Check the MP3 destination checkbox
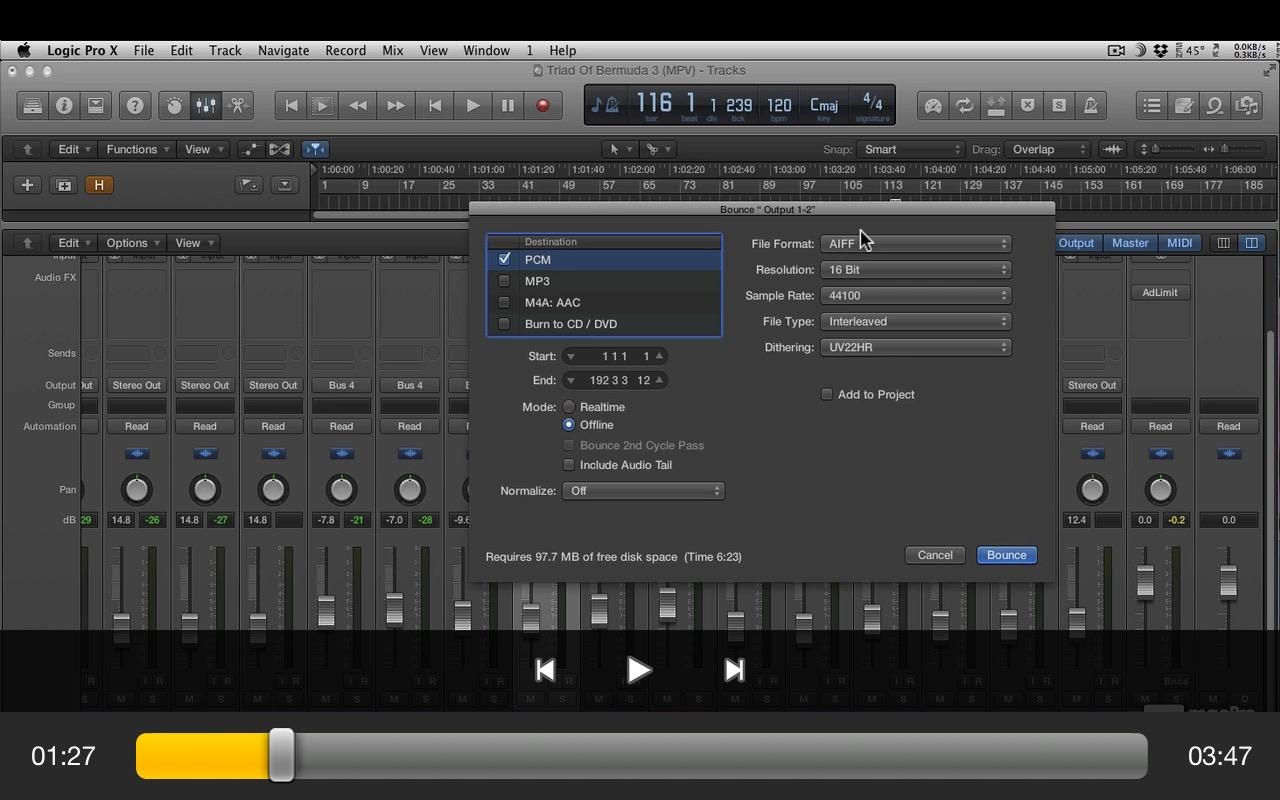This screenshot has height=800, width=1280. point(504,281)
